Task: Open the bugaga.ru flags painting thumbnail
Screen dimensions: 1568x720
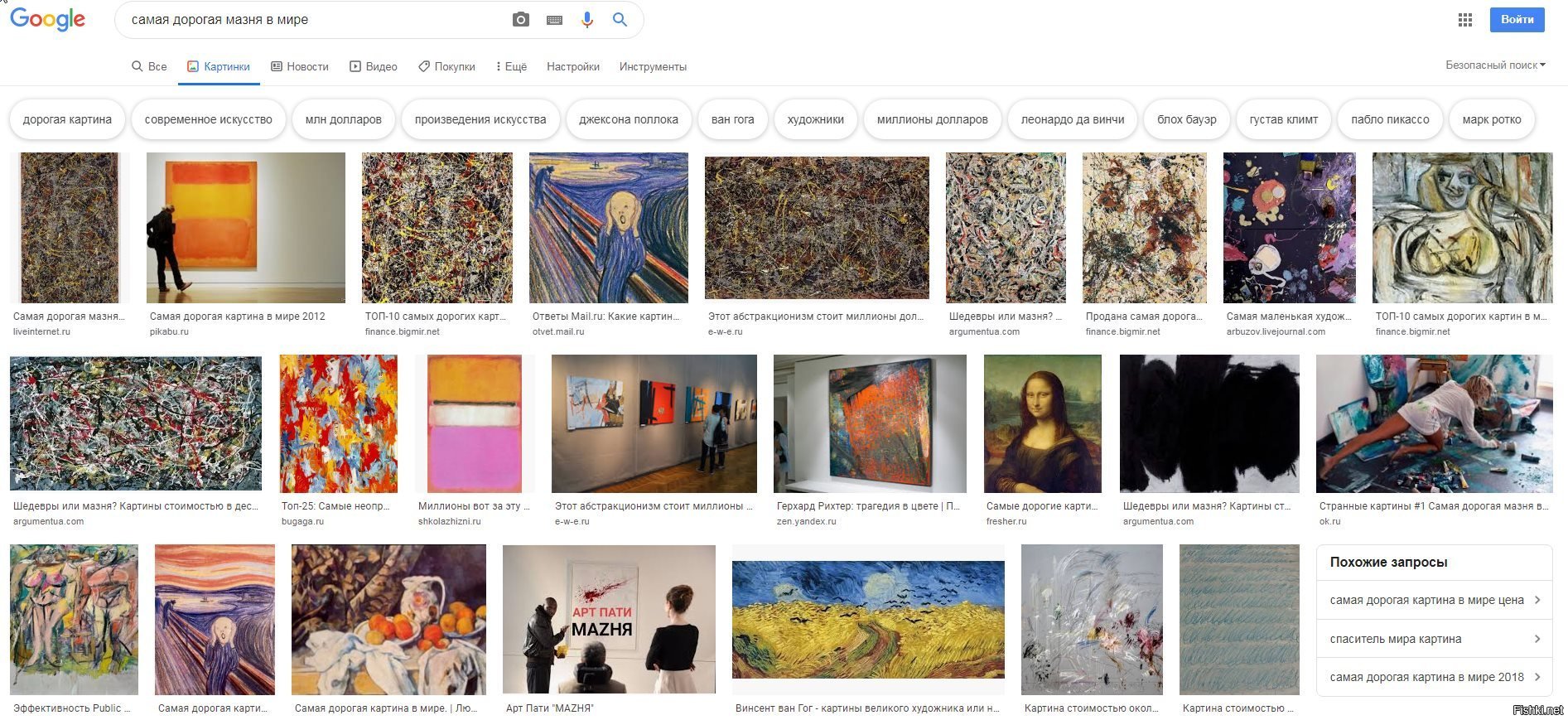Action: point(339,424)
